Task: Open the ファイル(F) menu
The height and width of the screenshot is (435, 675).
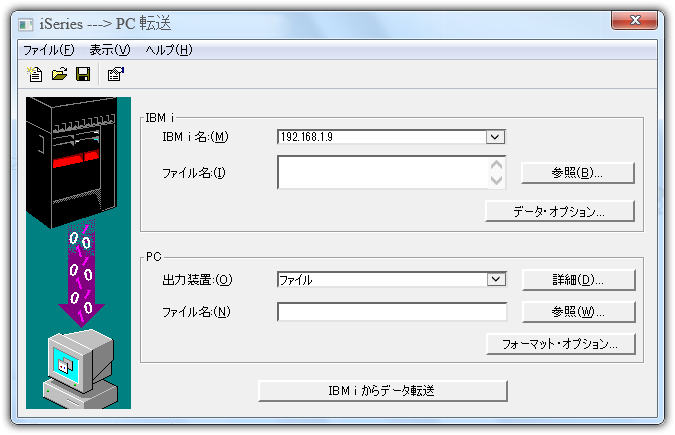Action: coord(49,50)
